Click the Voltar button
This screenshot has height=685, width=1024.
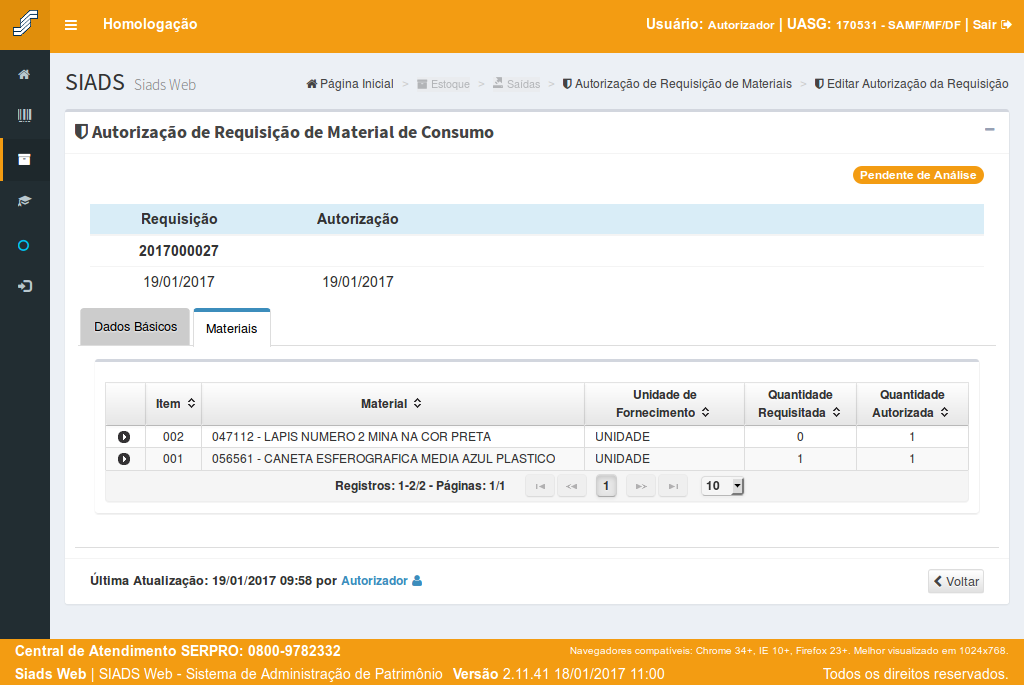click(955, 581)
